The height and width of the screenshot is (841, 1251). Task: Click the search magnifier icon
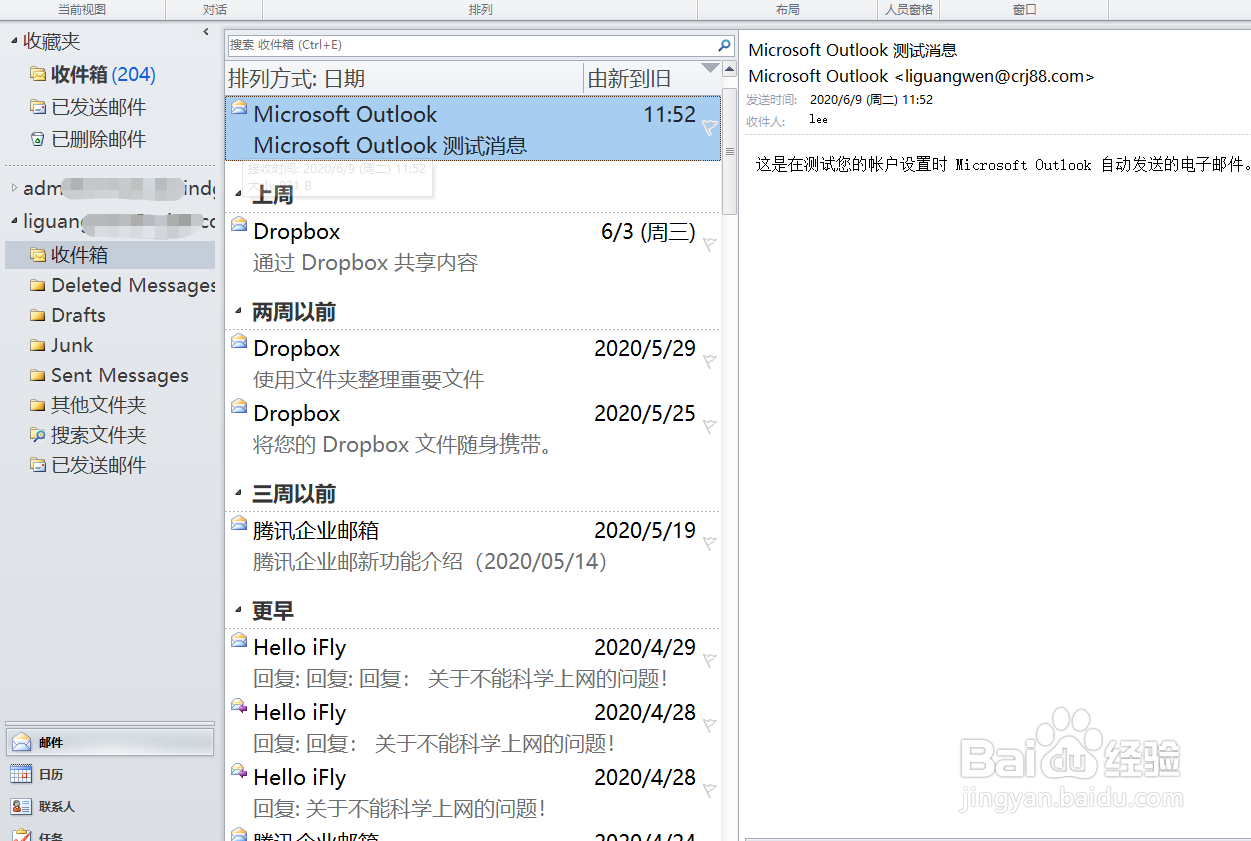pos(724,45)
